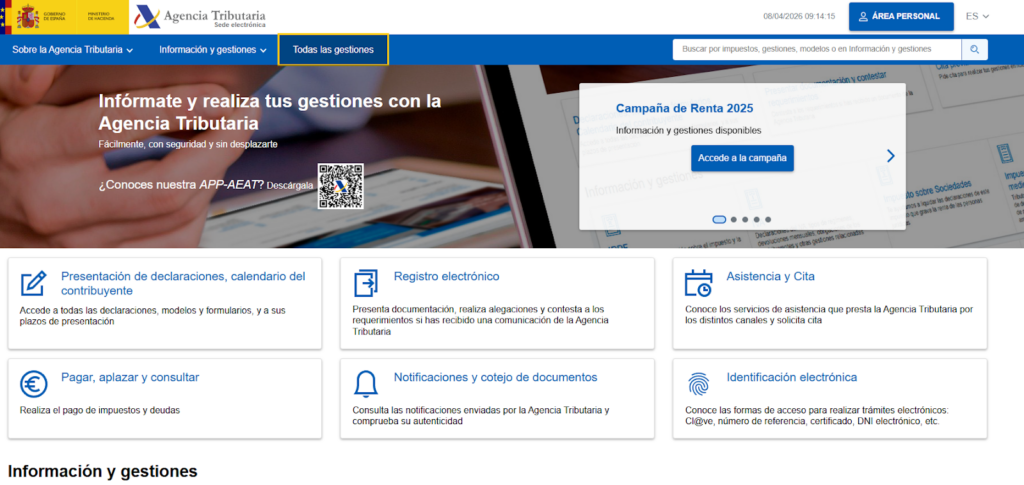Image resolution: width=1024 pixels, height=485 pixels.
Task: Click the 'Infórmate y realiza tus gestiones' banner heading
Action: (270, 112)
